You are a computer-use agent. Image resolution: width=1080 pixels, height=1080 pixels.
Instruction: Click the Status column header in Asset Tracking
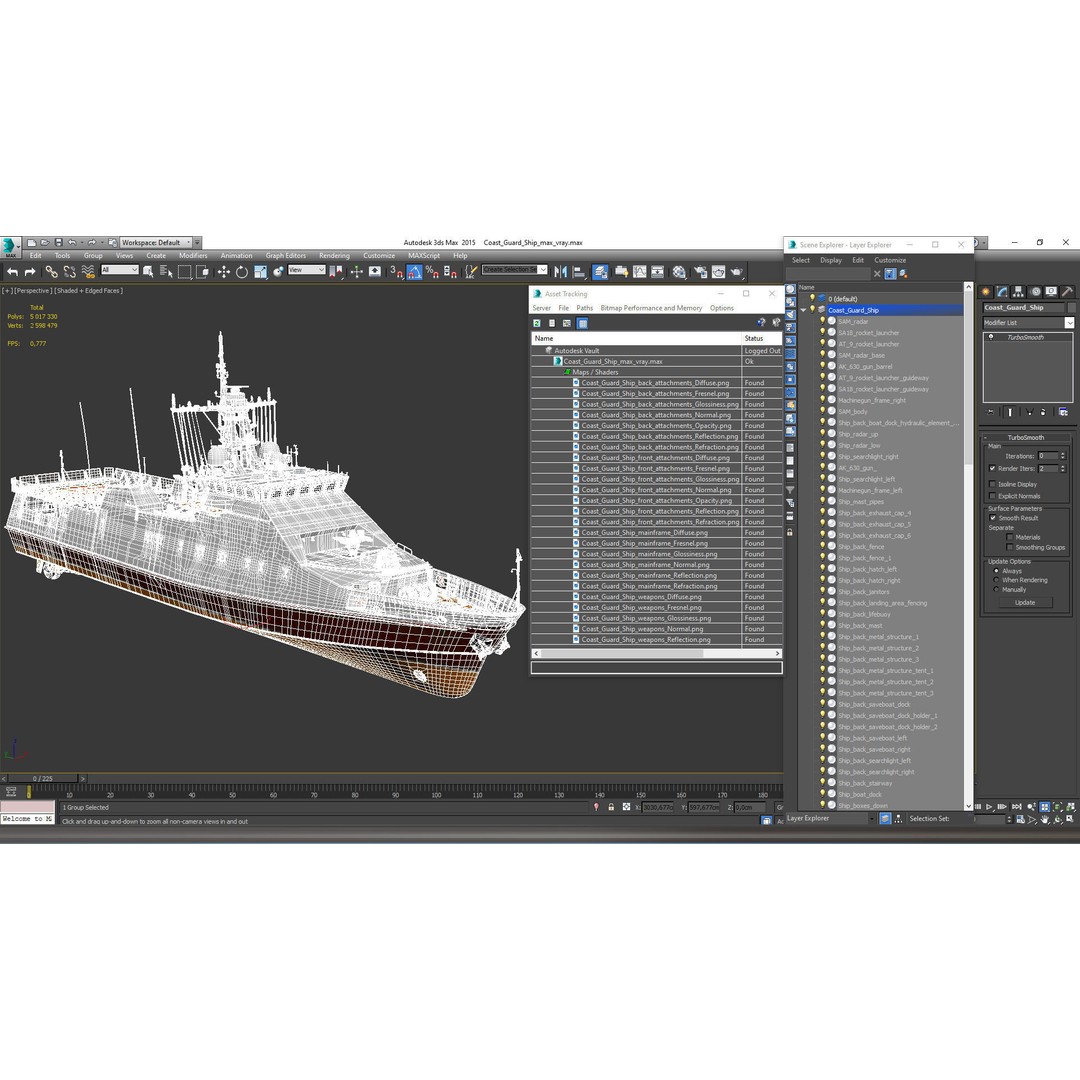[762, 338]
